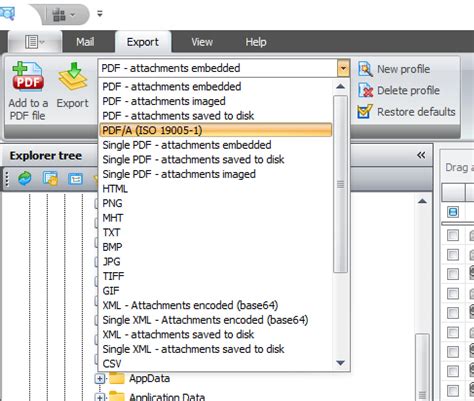474x401 pixels.
Task: Choose XML - Attachments encoded (base64)
Action: 215,305
